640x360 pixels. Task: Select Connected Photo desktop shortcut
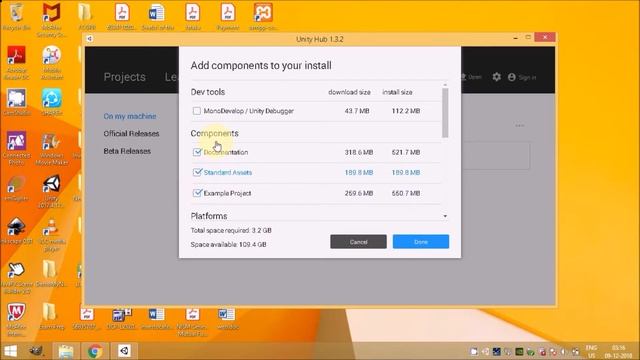tap(16, 148)
